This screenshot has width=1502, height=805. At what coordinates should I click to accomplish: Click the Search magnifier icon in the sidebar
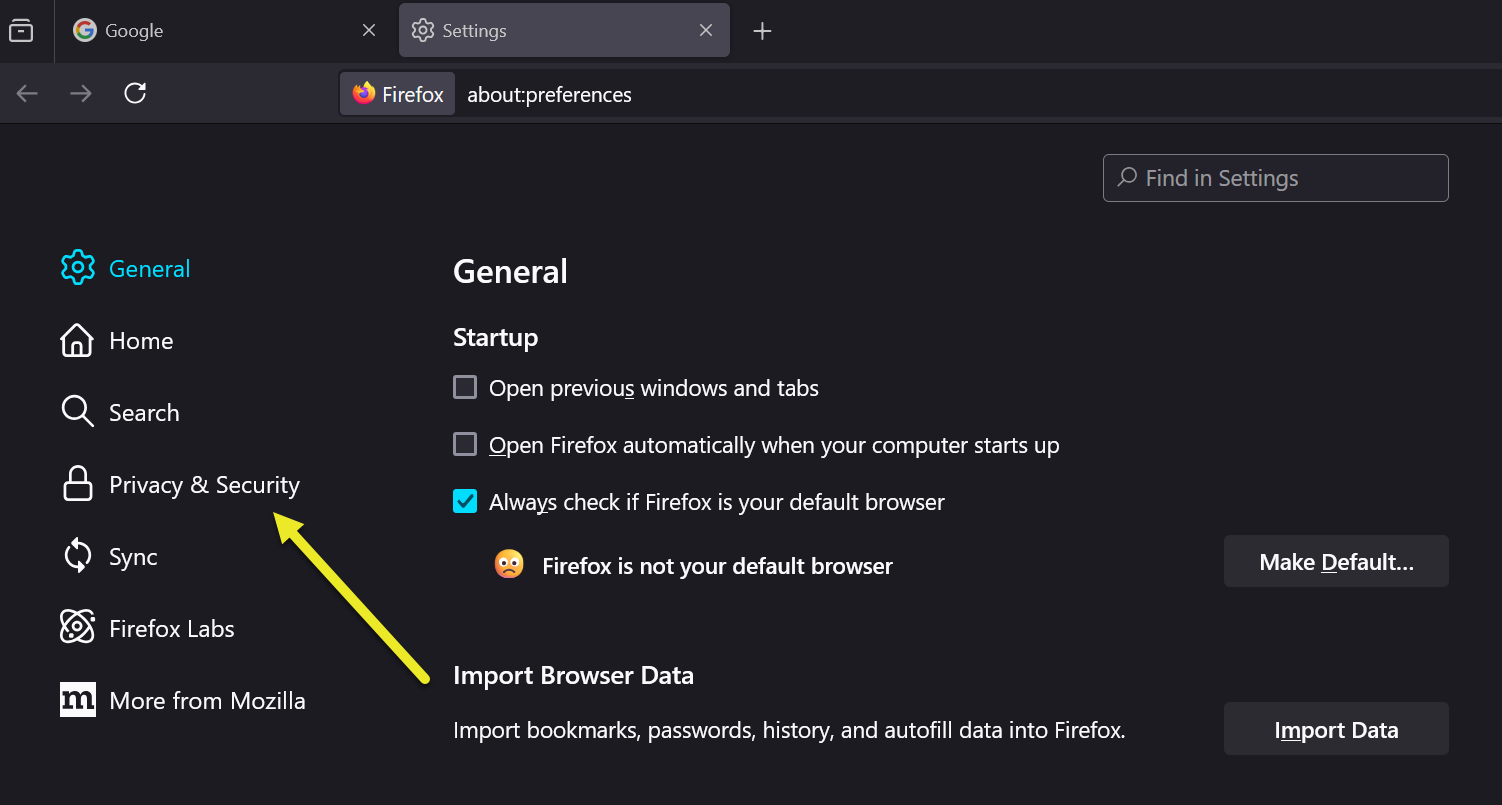77,412
